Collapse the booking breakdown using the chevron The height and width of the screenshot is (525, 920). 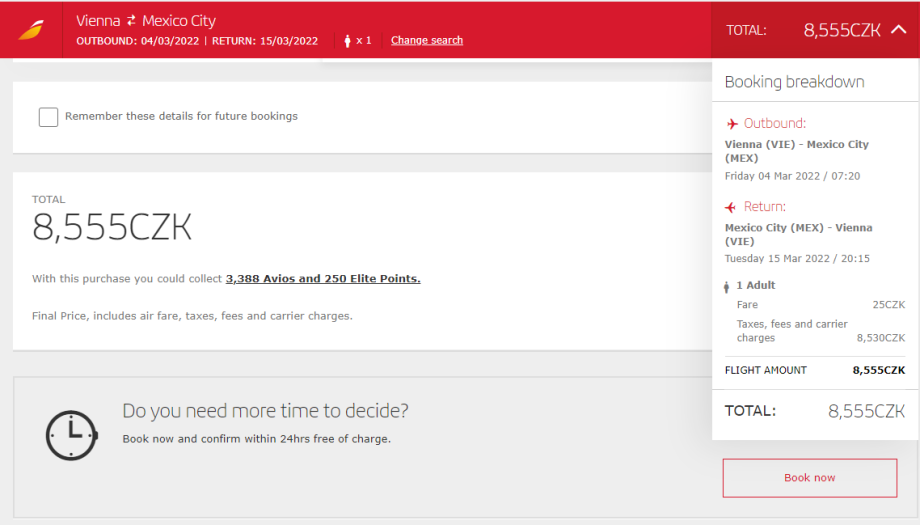[x=897, y=30]
